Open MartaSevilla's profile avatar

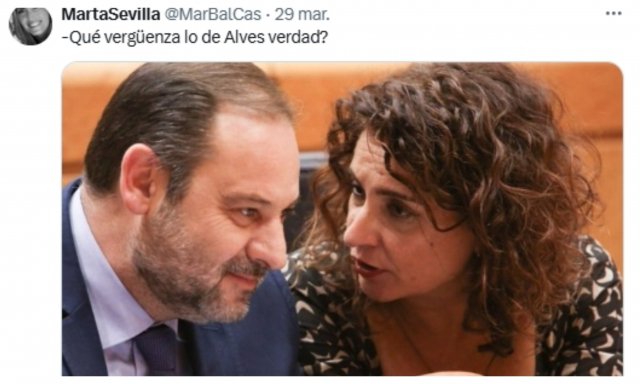tap(30, 26)
